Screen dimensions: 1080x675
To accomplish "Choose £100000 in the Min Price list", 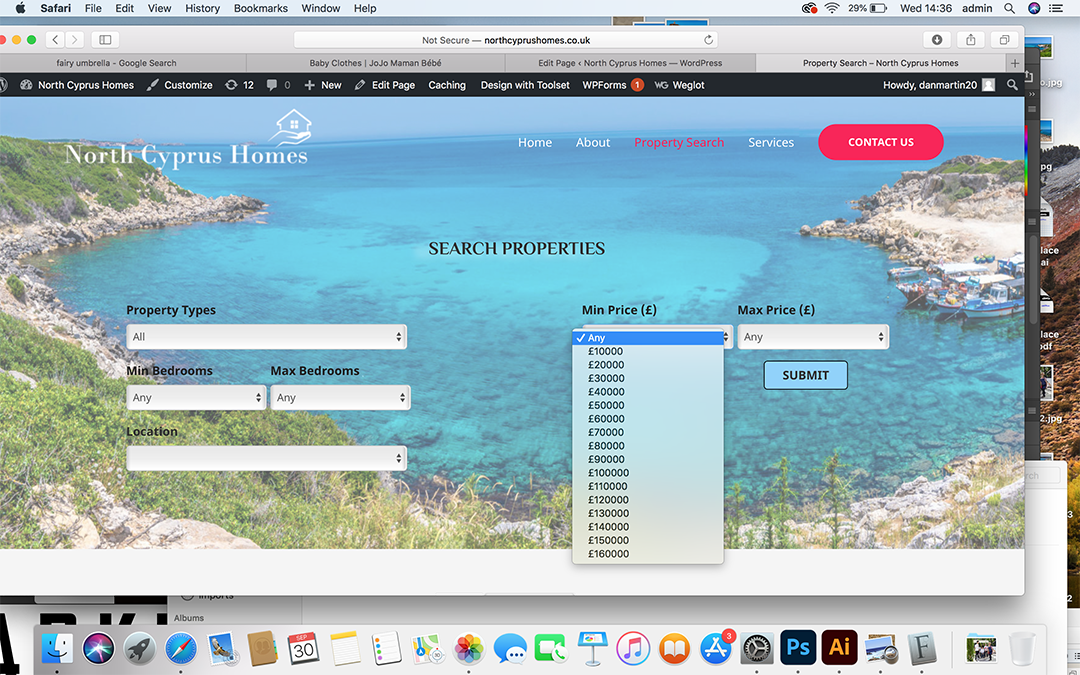I will (648, 472).
